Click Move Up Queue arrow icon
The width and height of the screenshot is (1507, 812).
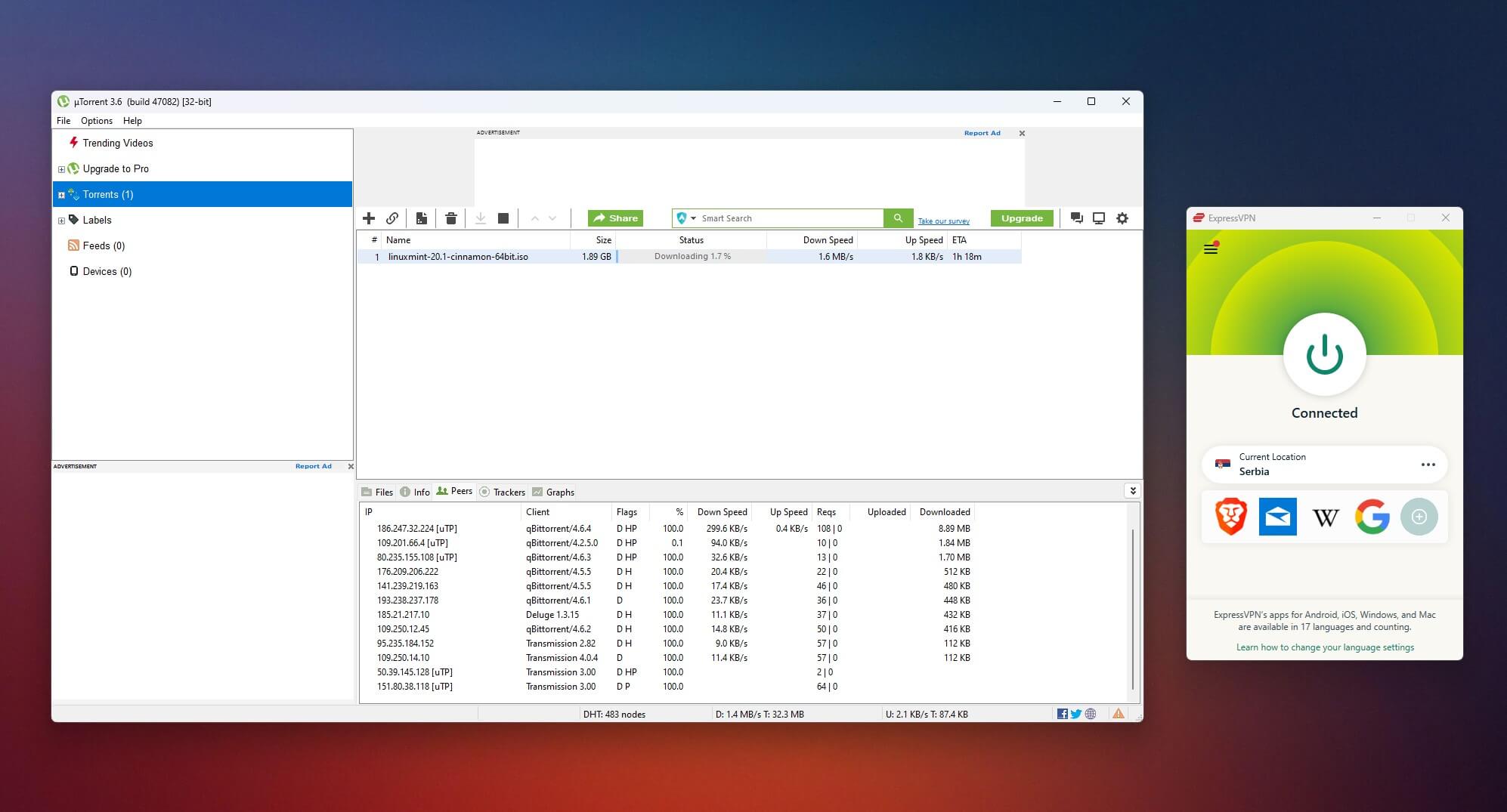535,218
